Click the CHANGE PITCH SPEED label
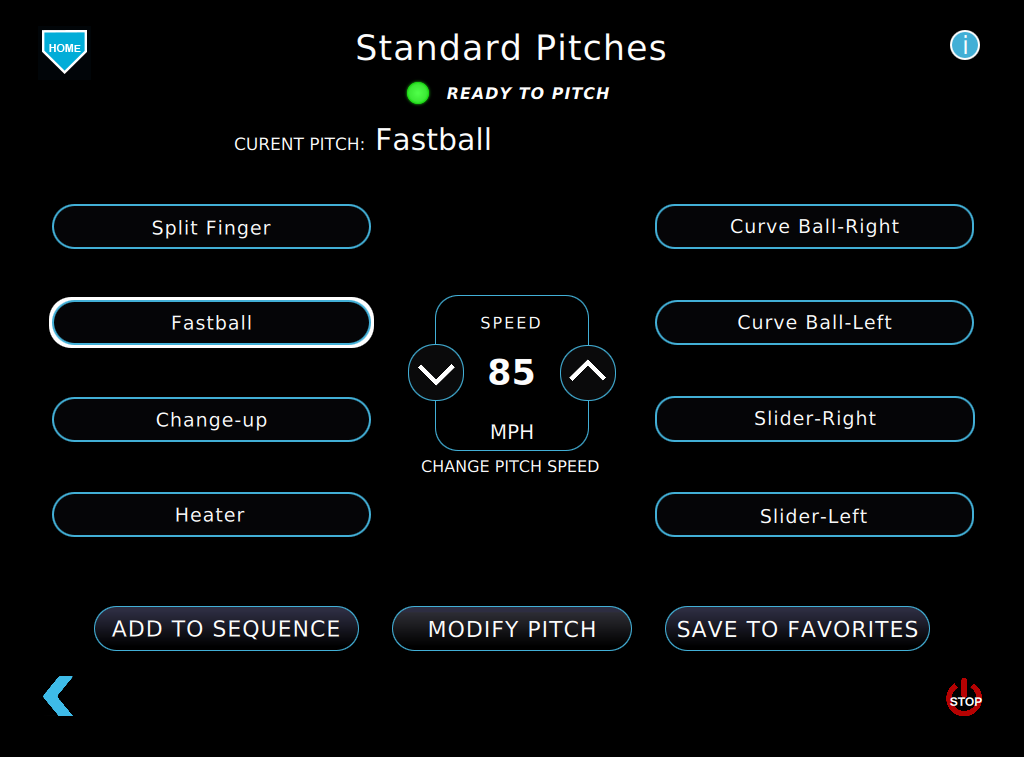This screenshot has width=1024, height=757. click(x=511, y=466)
